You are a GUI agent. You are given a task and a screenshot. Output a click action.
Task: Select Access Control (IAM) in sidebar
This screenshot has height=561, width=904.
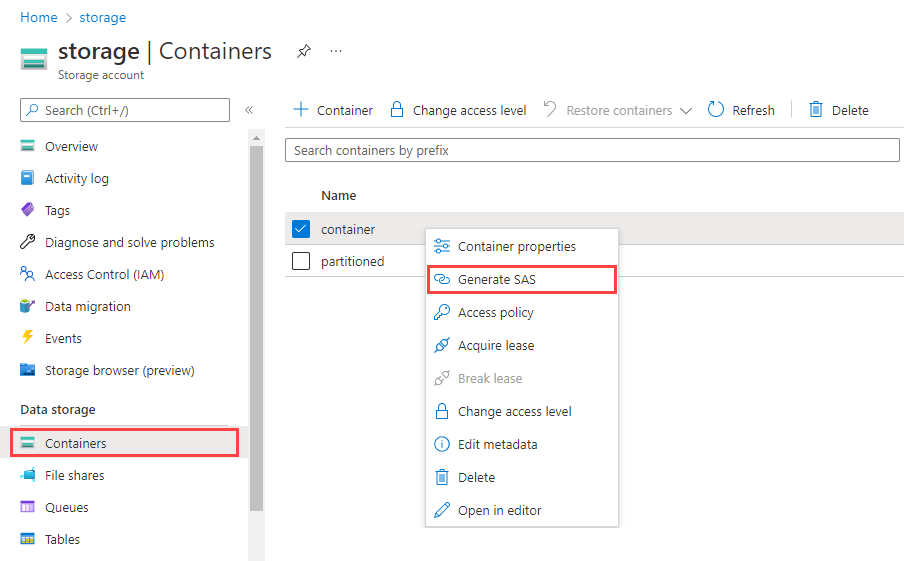[104, 274]
